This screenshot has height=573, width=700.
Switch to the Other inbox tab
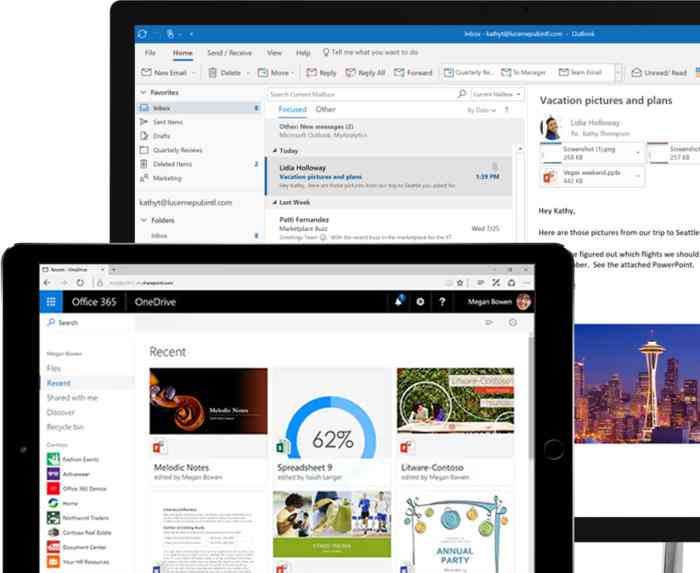click(325, 109)
